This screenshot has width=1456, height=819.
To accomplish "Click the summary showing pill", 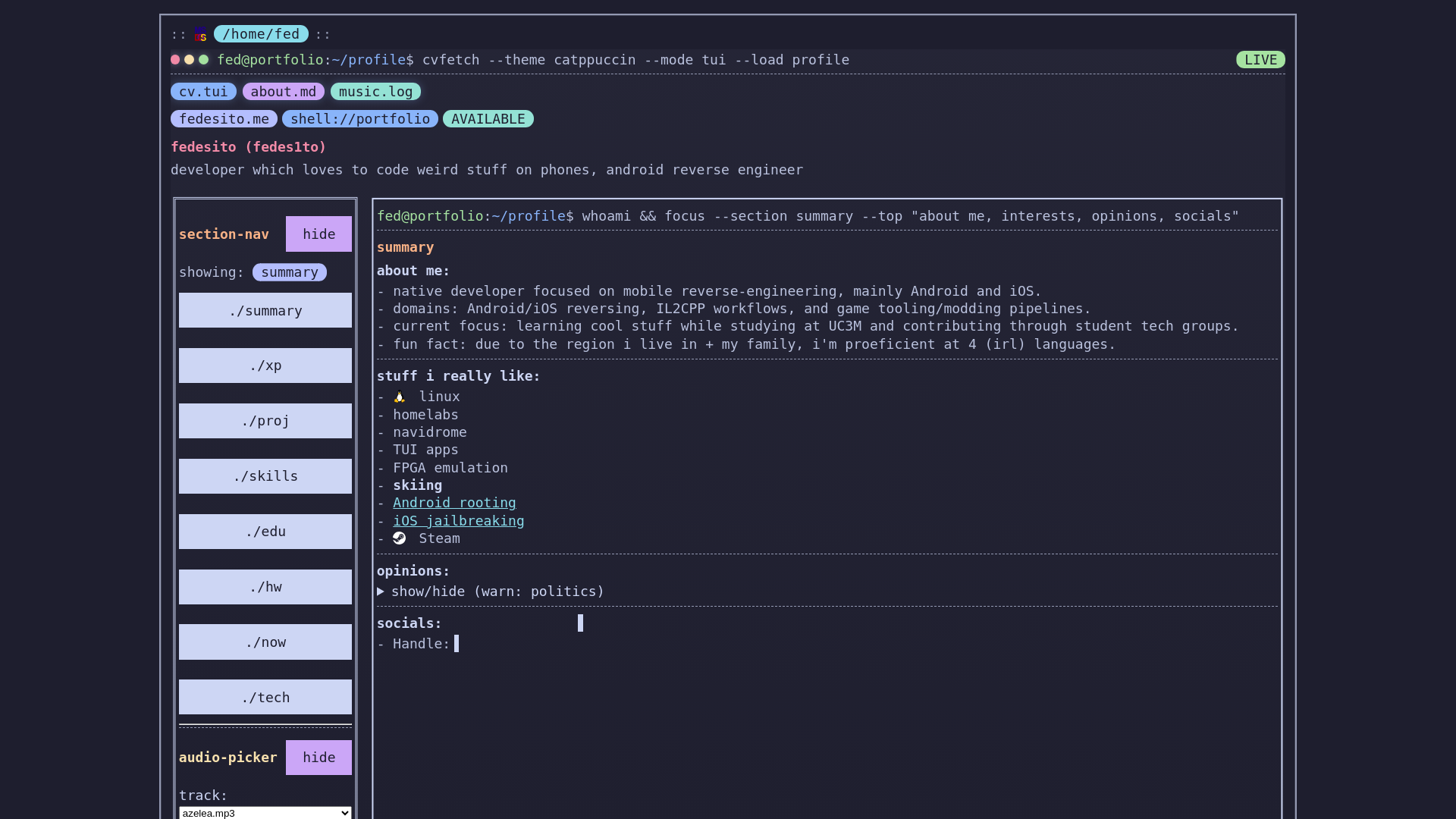I will pyautogui.click(x=290, y=272).
